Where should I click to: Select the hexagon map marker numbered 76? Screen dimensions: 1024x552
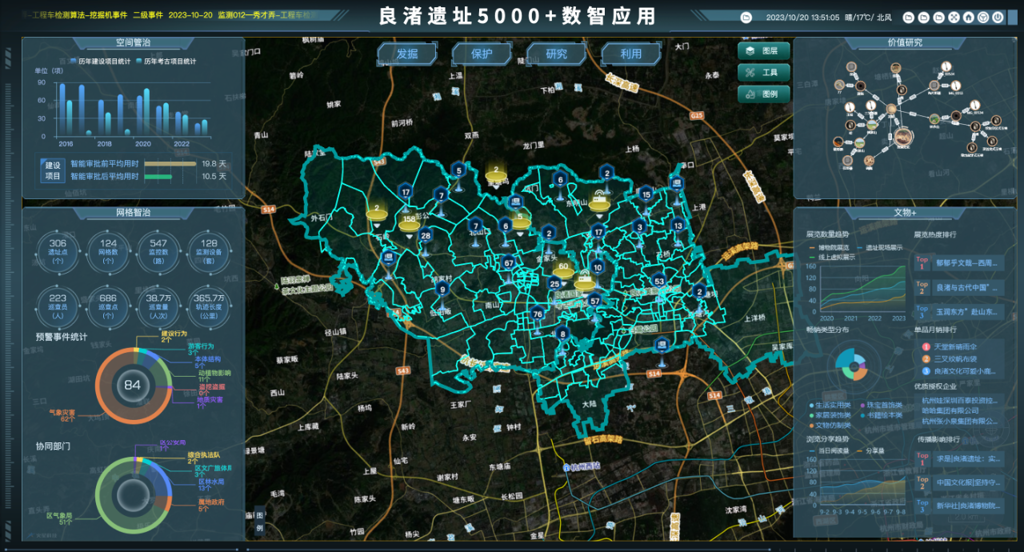tap(537, 314)
